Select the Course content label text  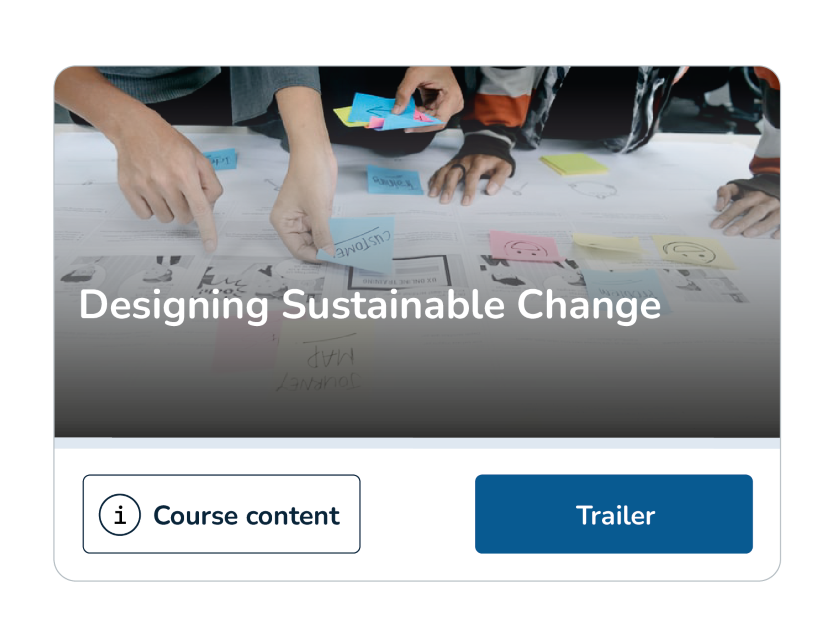coord(246,515)
